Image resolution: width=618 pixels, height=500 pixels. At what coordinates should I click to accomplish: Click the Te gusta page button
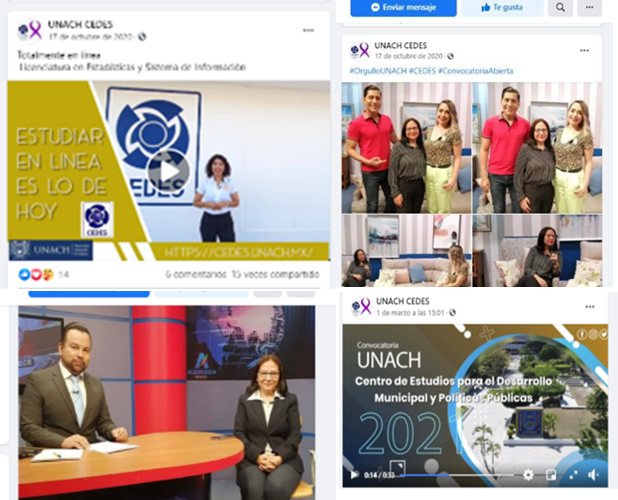[x=502, y=7]
